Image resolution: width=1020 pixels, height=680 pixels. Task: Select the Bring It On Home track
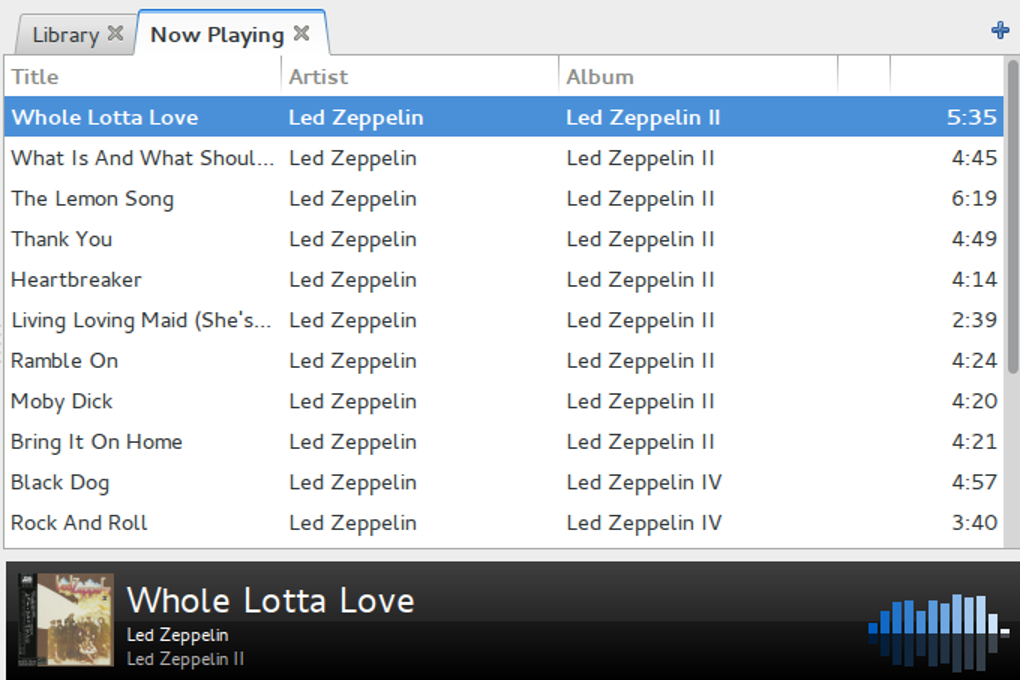[97, 442]
